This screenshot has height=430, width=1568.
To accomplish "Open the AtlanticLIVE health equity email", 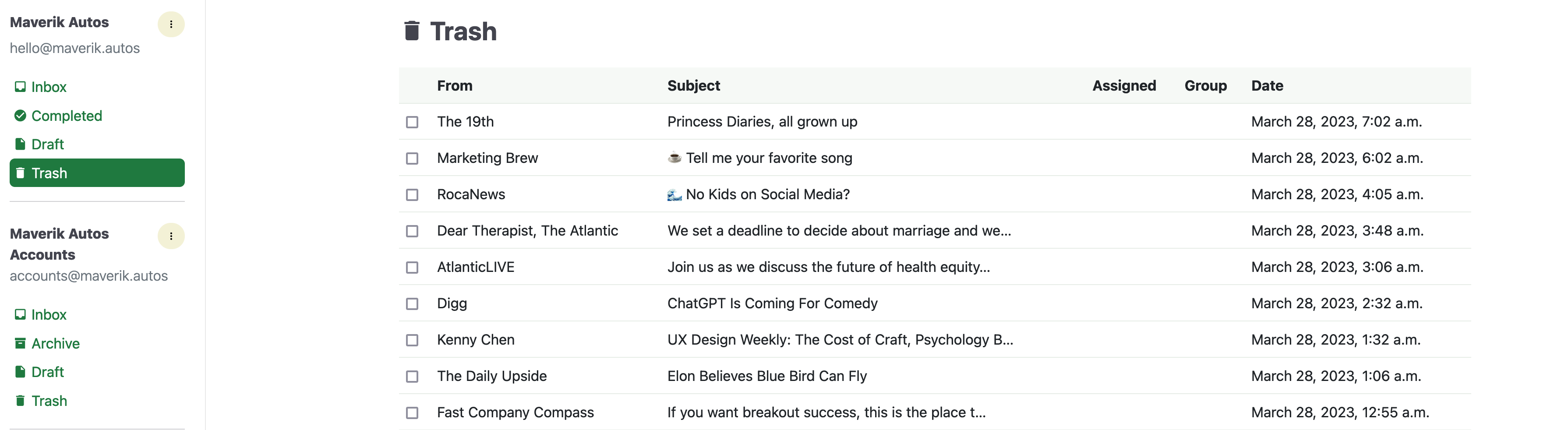I will pos(828,267).
